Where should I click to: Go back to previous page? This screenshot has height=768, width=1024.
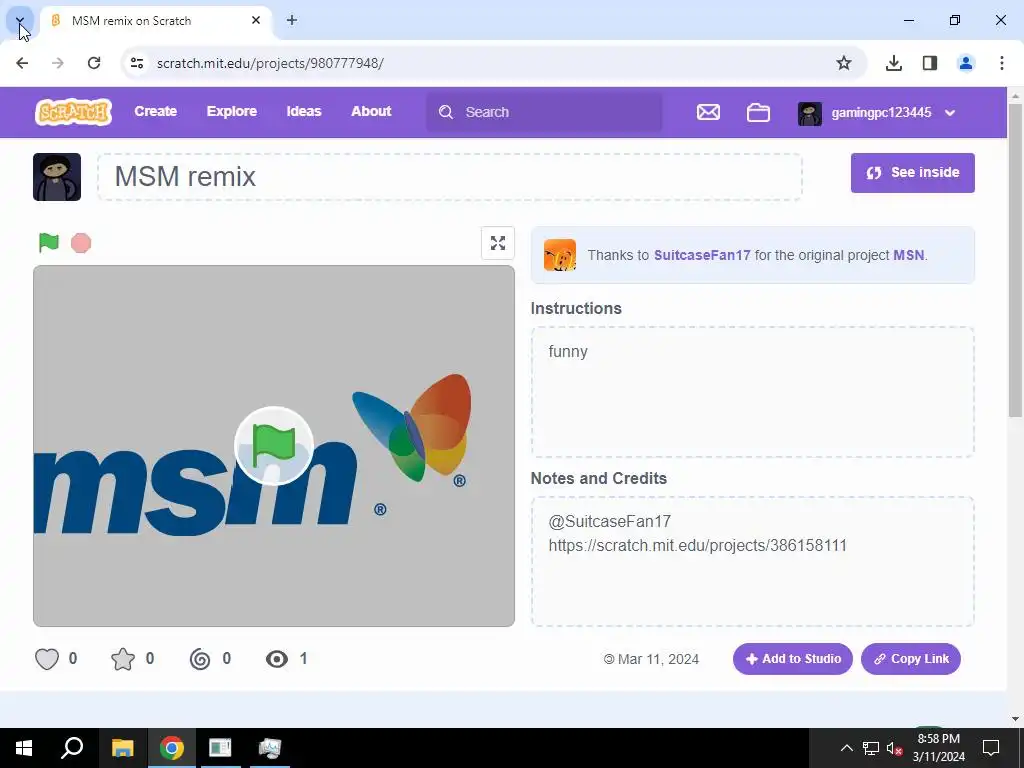point(22,63)
